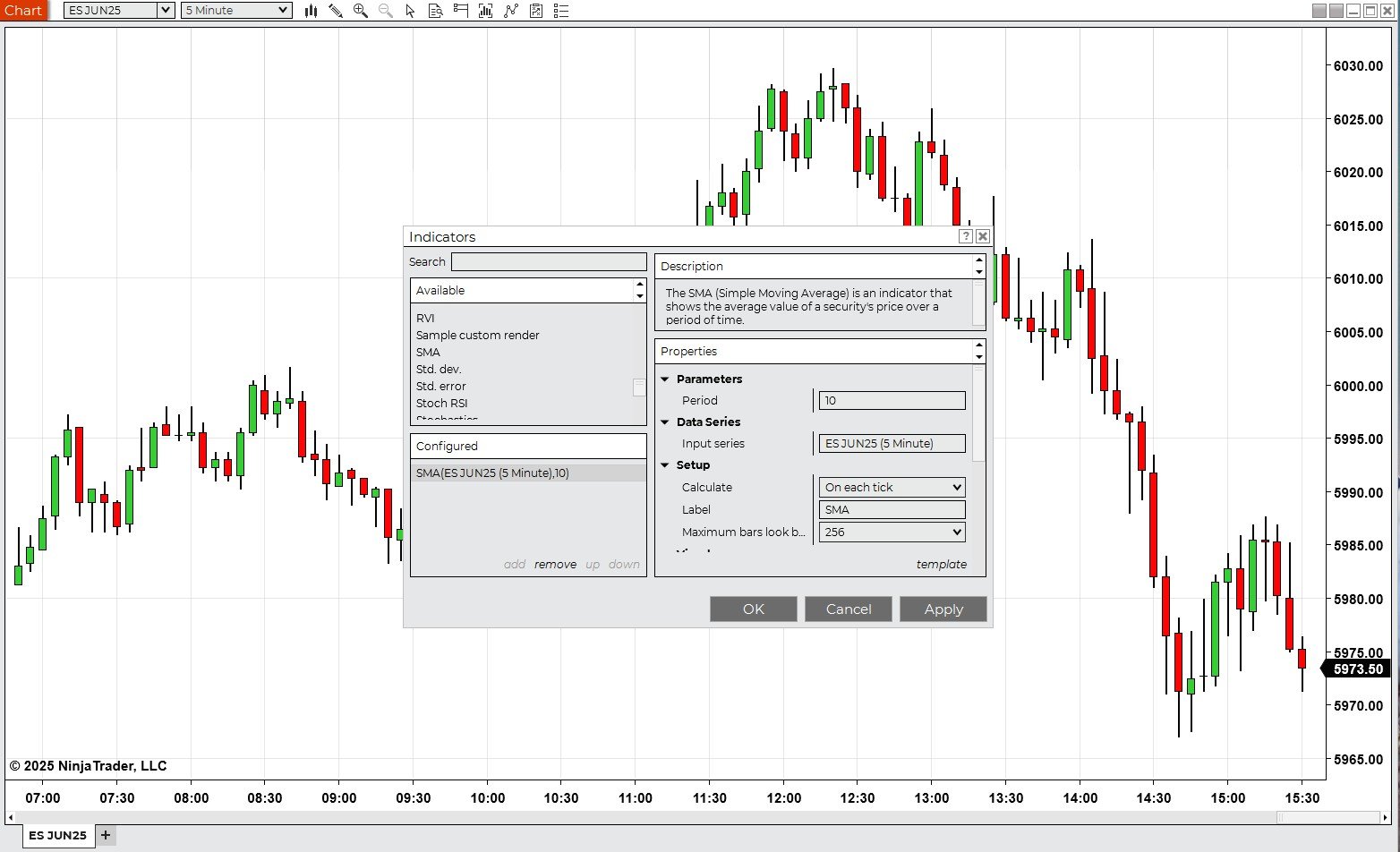1400x852 pixels.
Task: Close the Indicators dialog with X
Action: point(983,236)
